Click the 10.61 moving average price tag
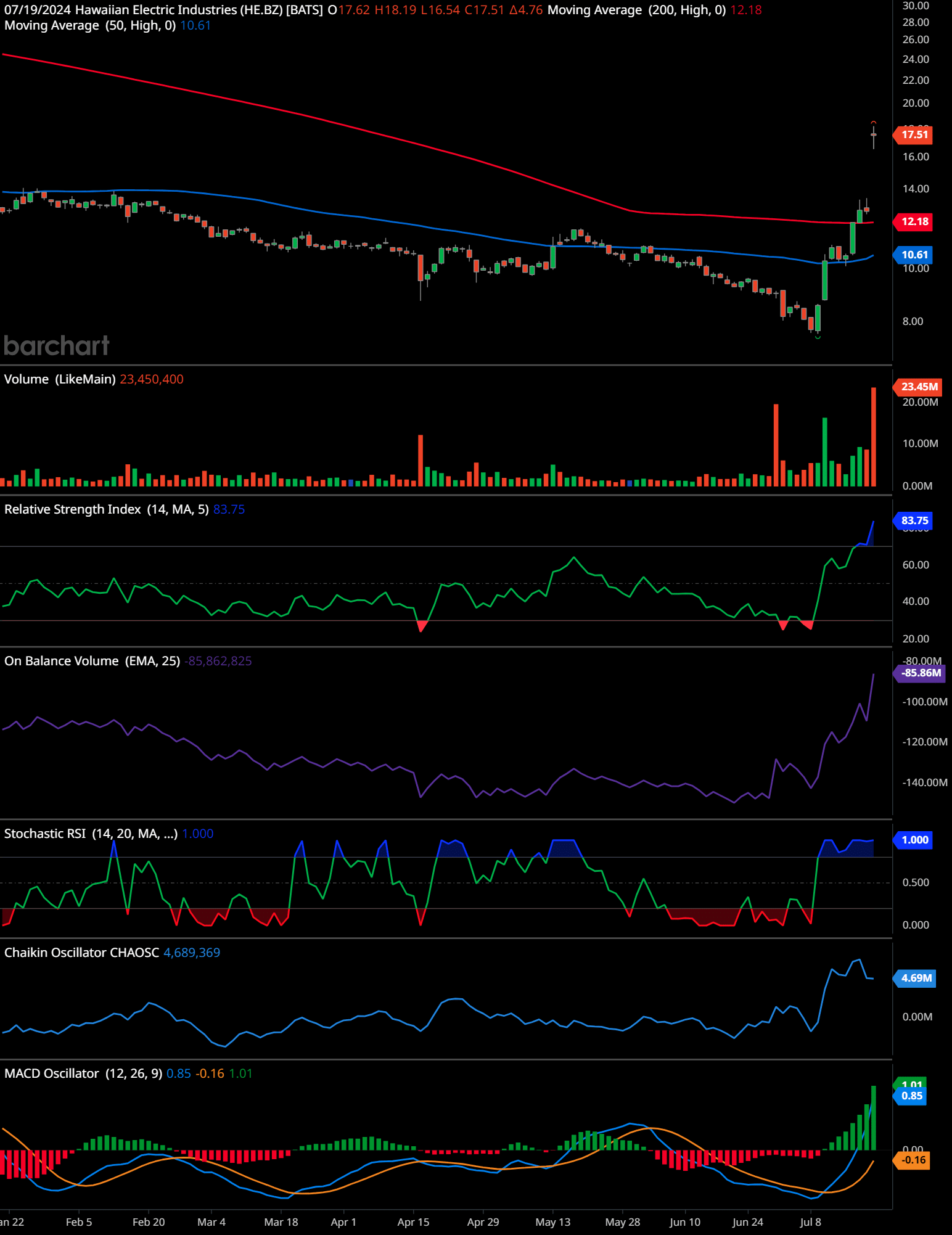 914,255
